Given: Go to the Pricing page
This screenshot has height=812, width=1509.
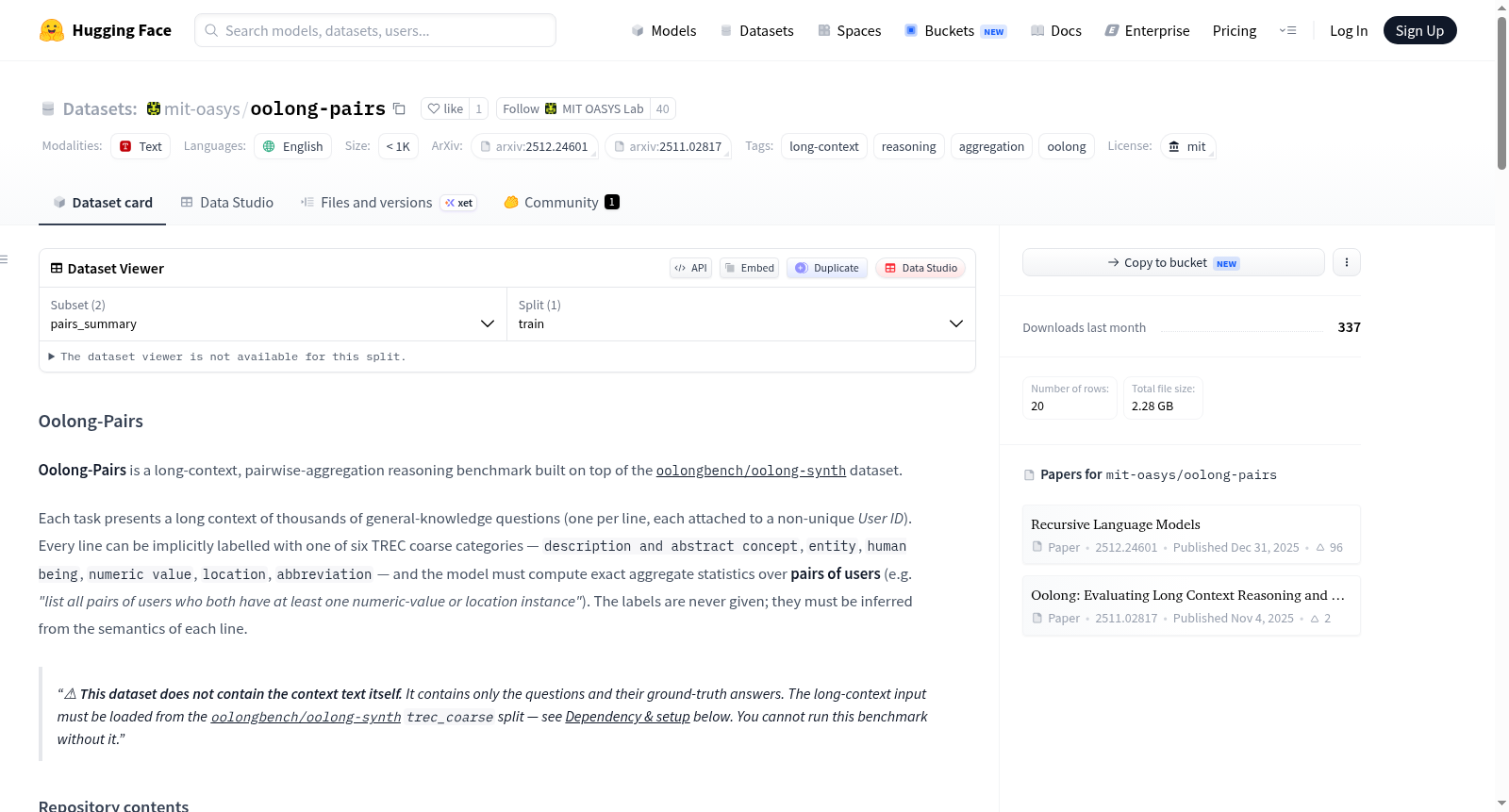Looking at the screenshot, I should point(1235,31).
